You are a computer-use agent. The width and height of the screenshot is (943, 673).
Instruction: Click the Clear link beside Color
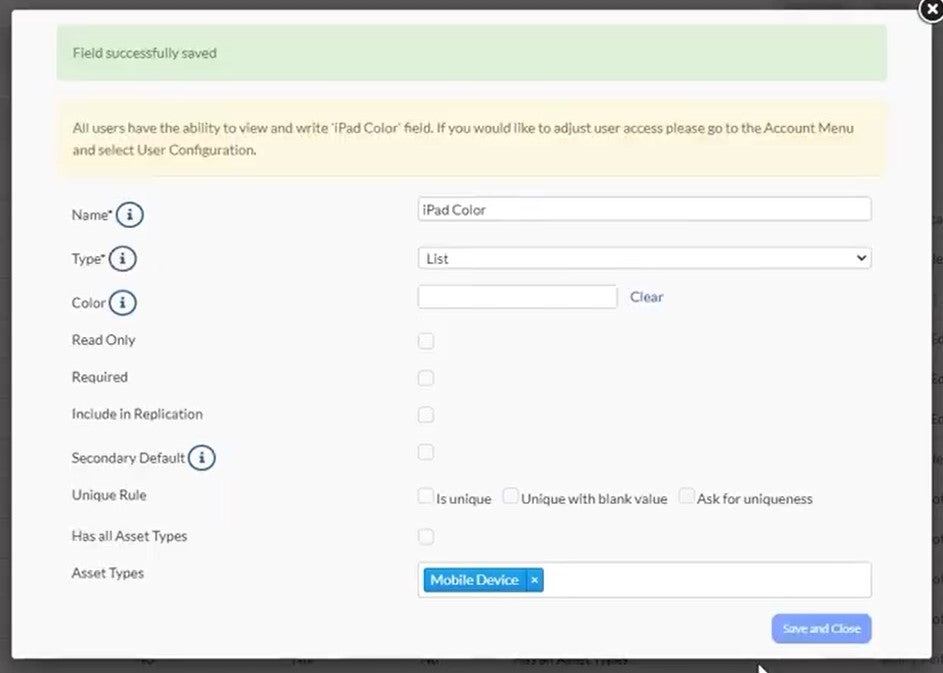coord(647,297)
